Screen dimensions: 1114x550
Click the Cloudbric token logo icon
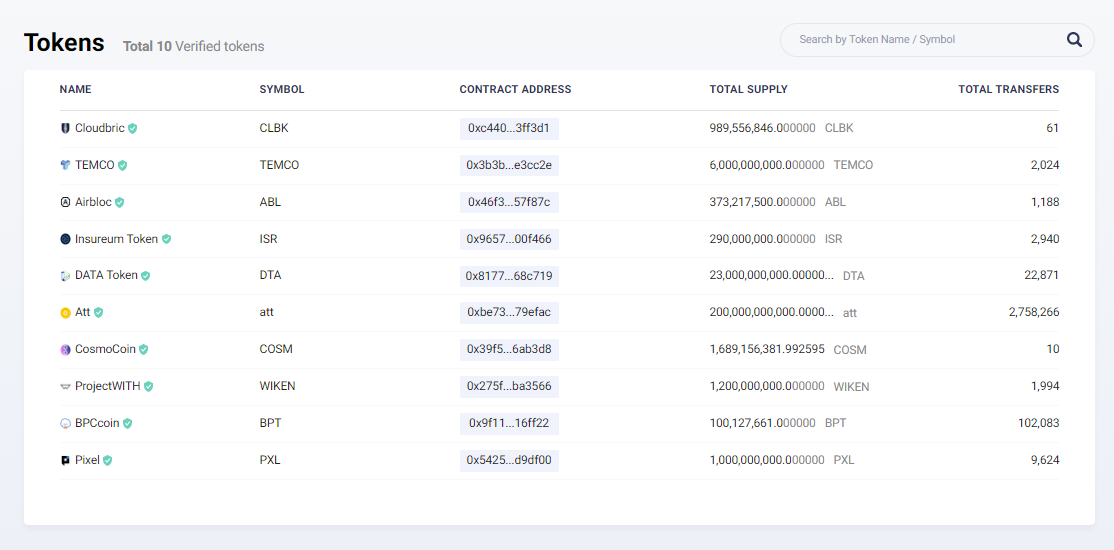(65, 129)
